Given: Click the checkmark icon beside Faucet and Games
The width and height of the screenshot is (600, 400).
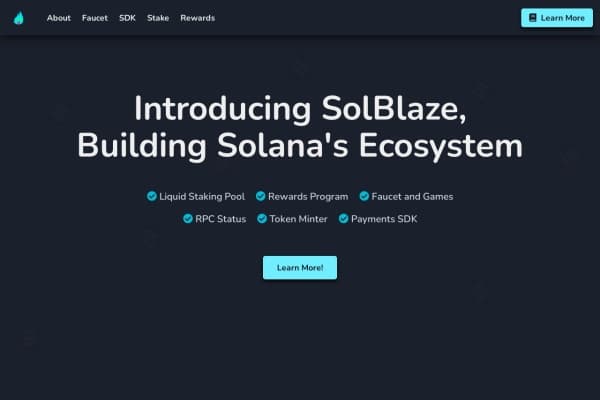Looking at the screenshot, I should point(364,196).
